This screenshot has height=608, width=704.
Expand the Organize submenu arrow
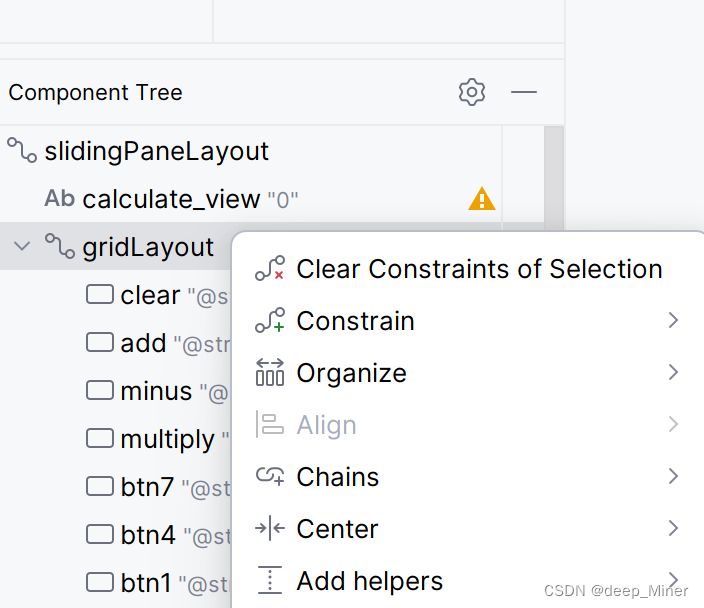click(x=673, y=372)
